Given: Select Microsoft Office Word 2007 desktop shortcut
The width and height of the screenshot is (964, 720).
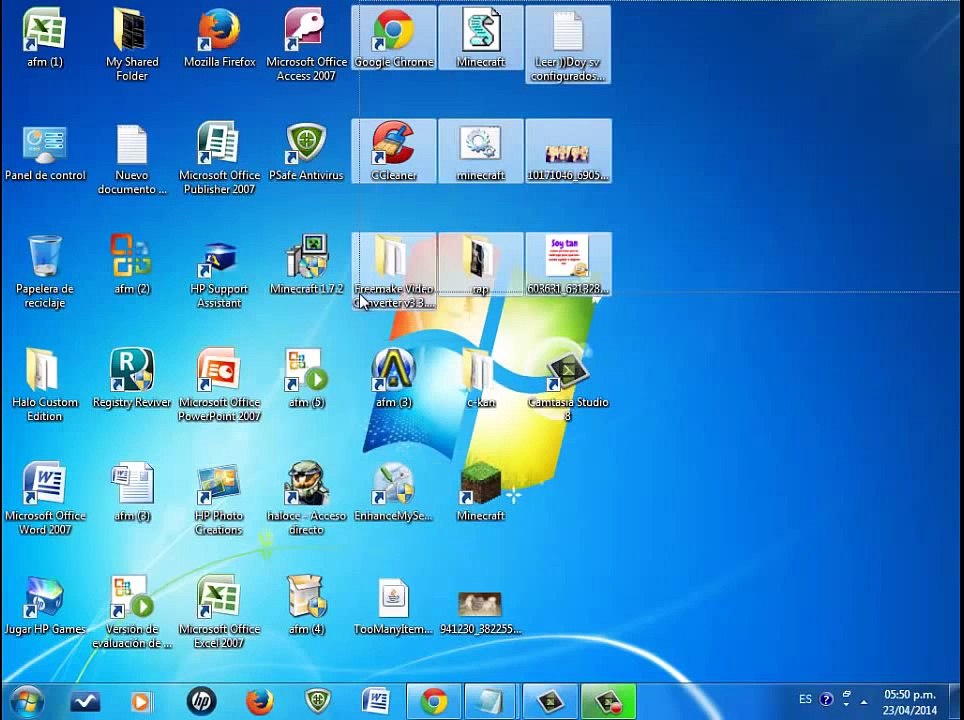Looking at the screenshot, I should (45, 498).
